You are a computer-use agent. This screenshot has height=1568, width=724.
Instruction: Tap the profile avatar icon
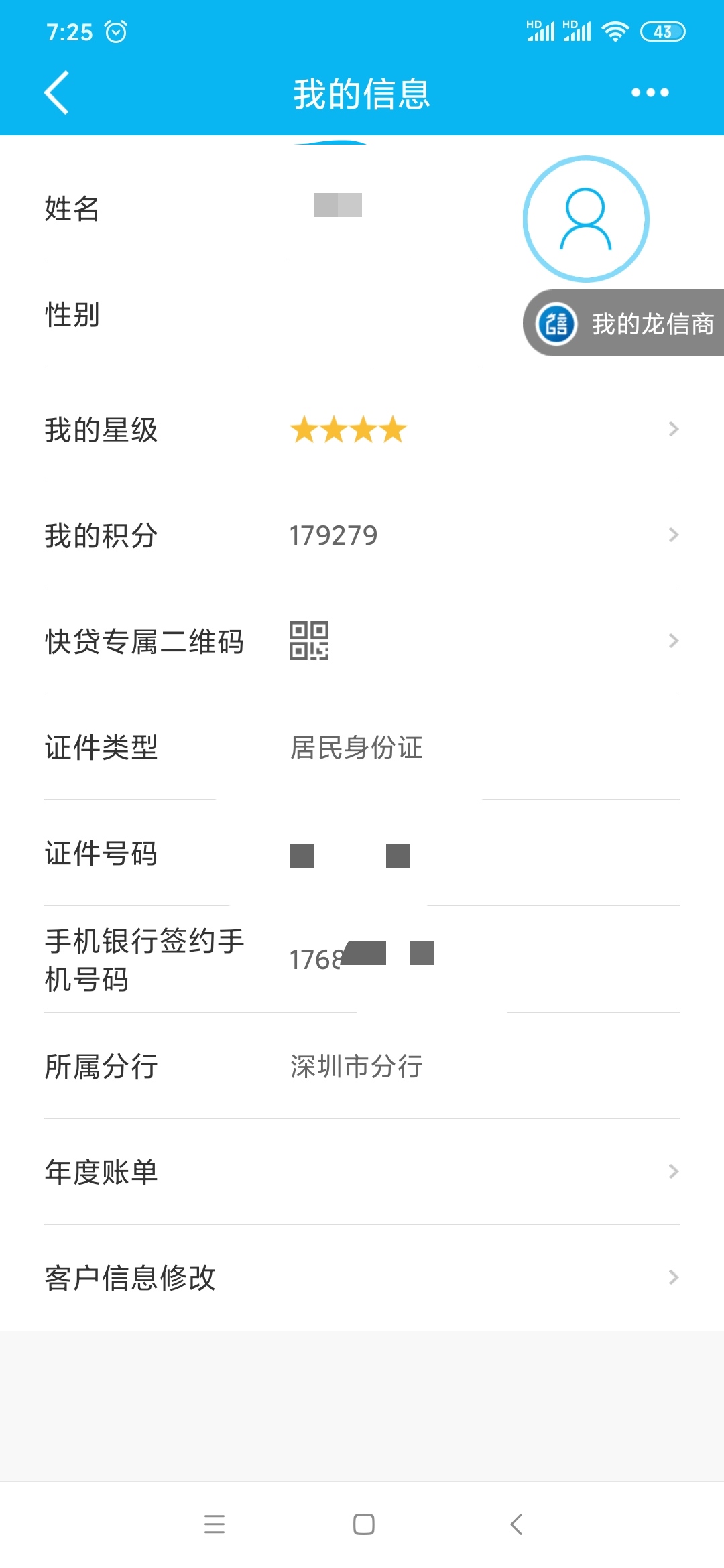(x=586, y=219)
